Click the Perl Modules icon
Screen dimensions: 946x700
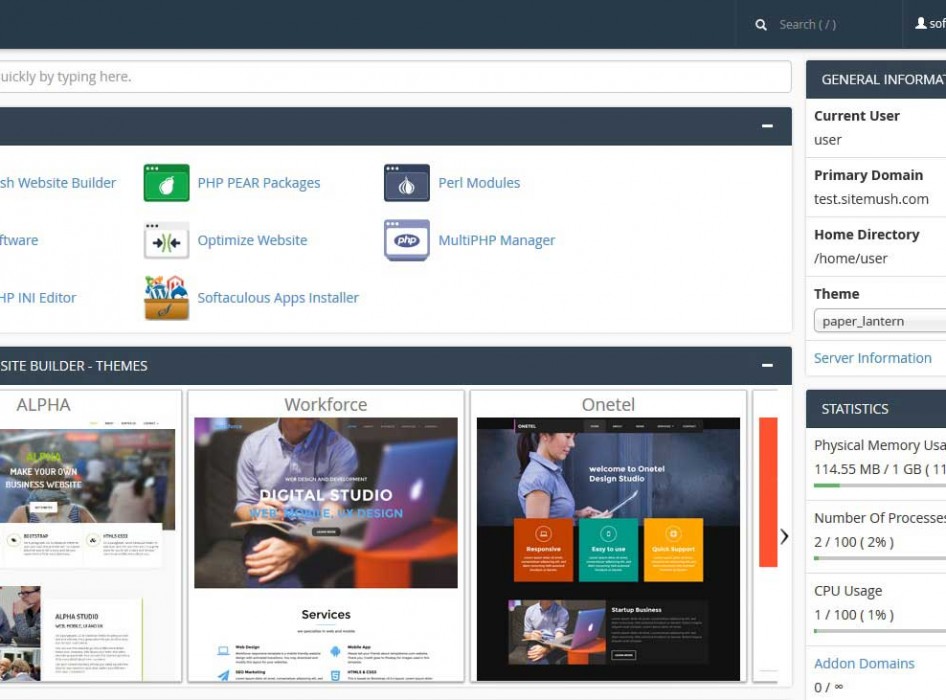tap(407, 182)
